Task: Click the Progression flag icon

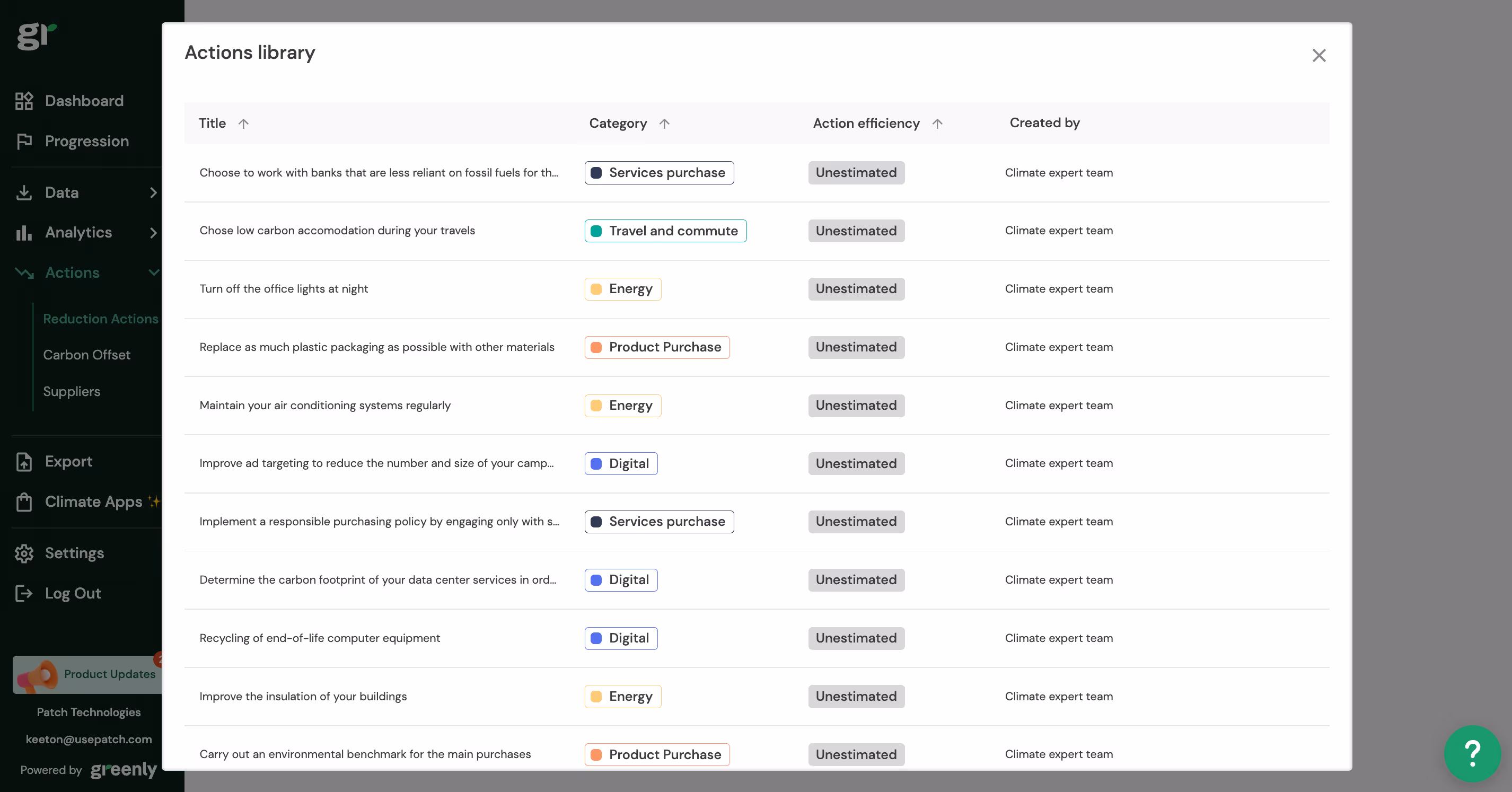Action: [x=24, y=141]
